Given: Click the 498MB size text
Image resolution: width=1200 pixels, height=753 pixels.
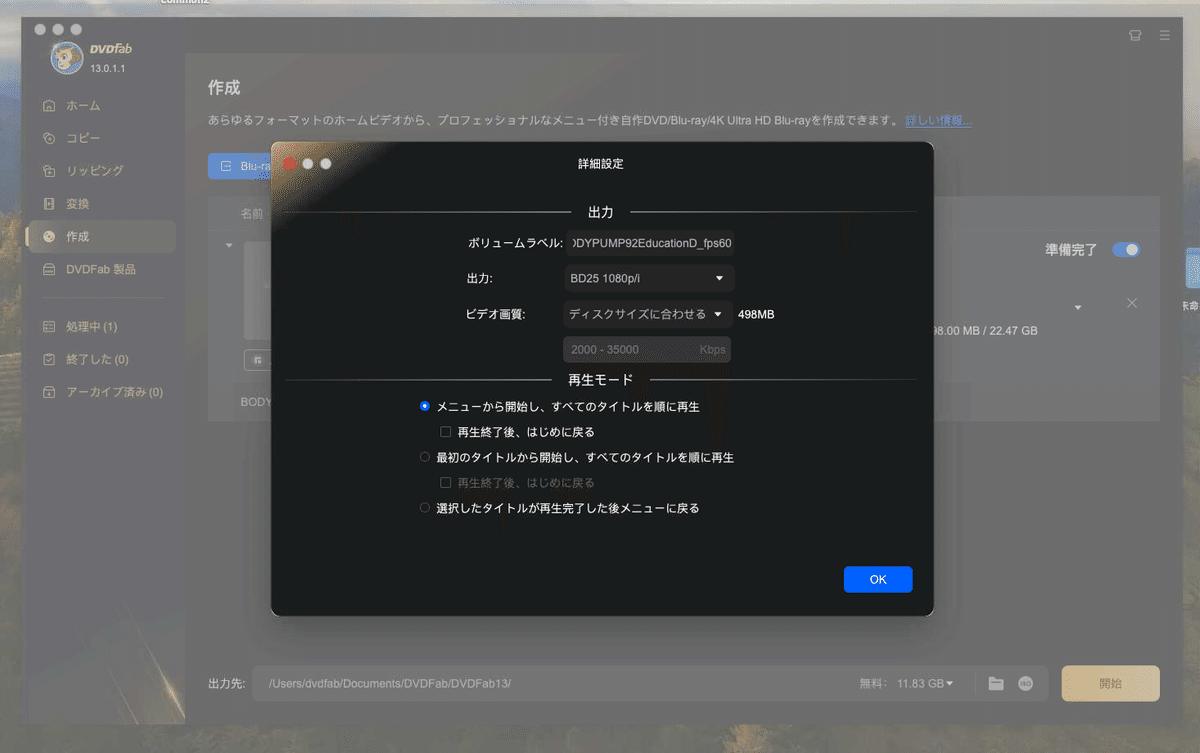Looking at the screenshot, I should pyautogui.click(x=756, y=314).
